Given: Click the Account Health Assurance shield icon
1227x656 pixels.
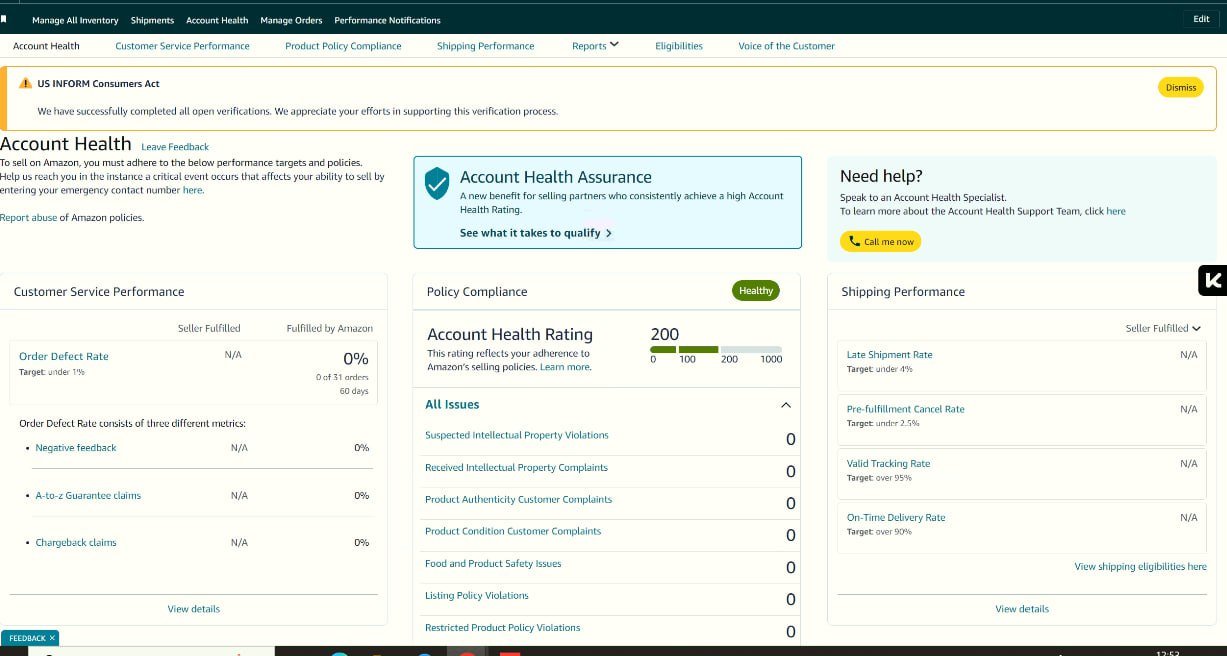Looking at the screenshot, I should pyautogui.click(x=437, y=184).
